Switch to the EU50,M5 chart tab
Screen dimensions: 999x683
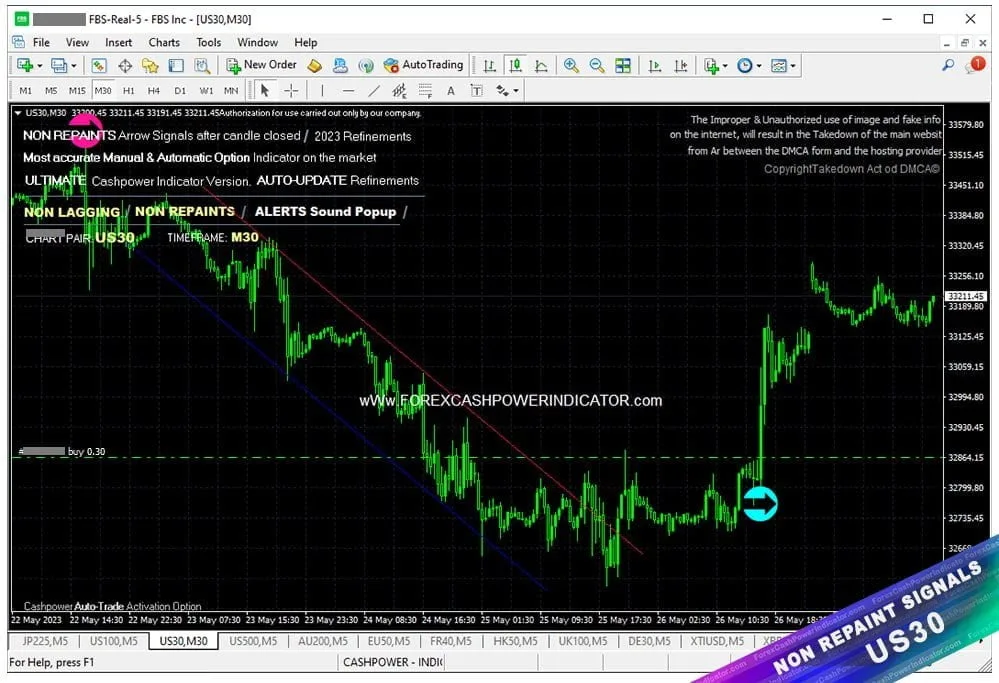pos(389,642)
